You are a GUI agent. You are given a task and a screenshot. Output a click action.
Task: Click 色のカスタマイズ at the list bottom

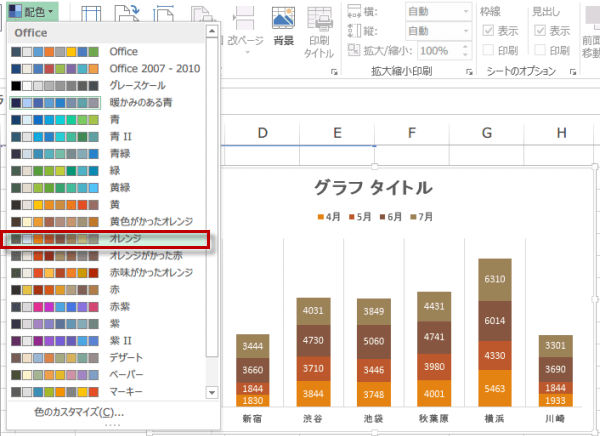coord(79,411)
